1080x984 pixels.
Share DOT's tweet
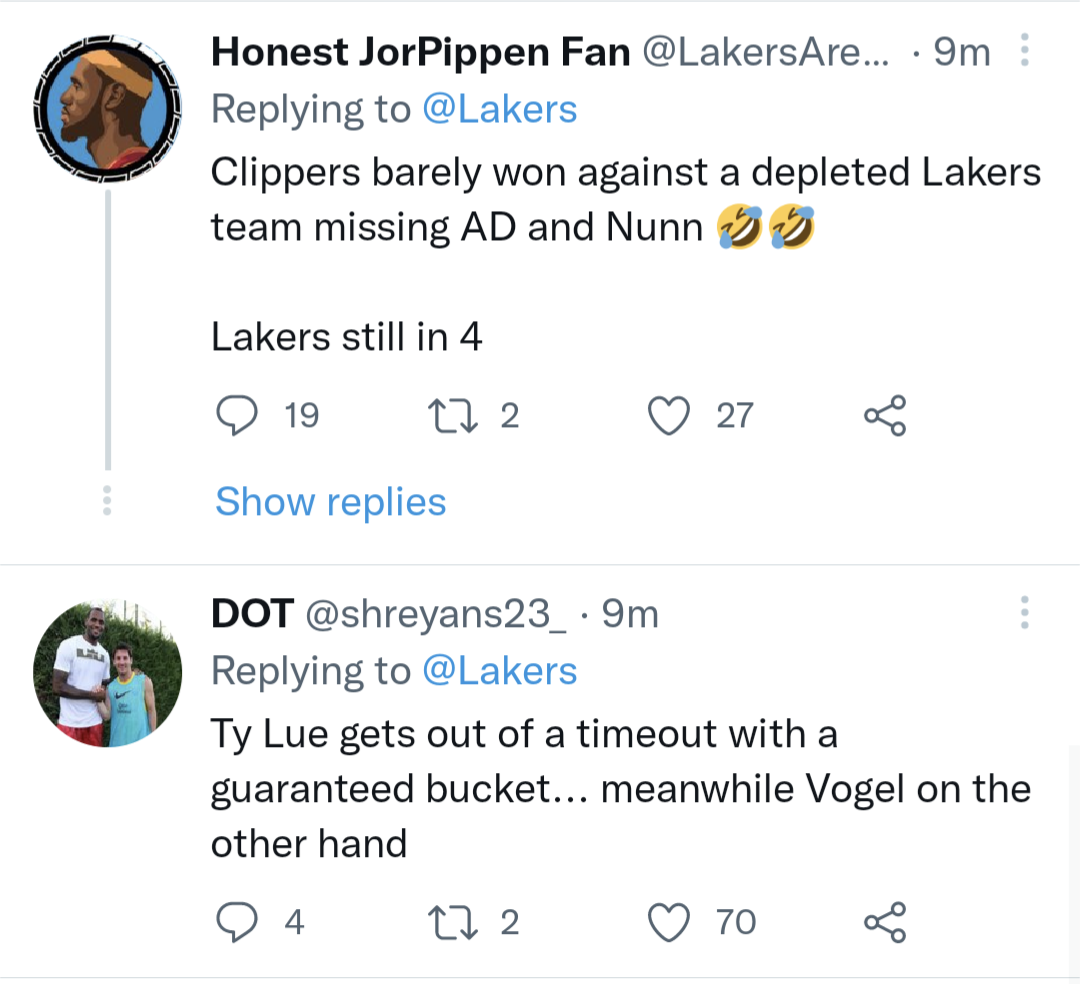coord(884,921)
